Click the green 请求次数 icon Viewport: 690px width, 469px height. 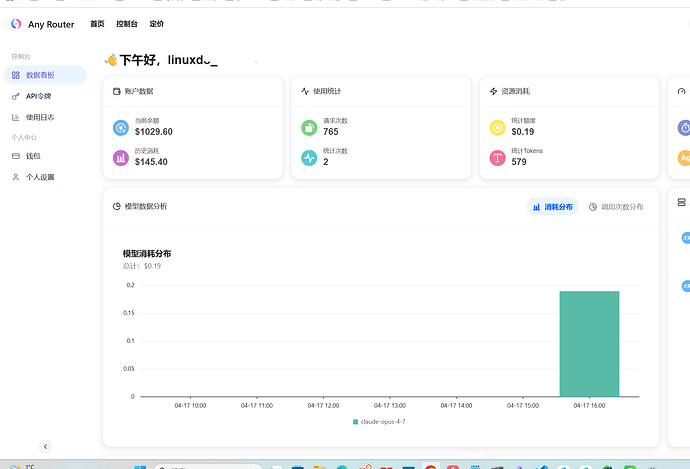coord(309,128)
